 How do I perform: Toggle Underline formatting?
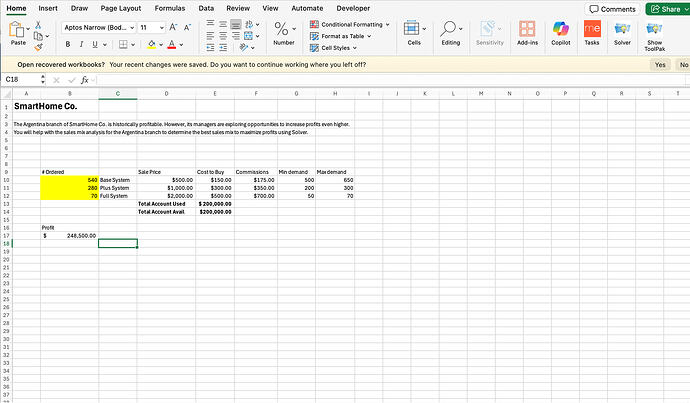95,44
